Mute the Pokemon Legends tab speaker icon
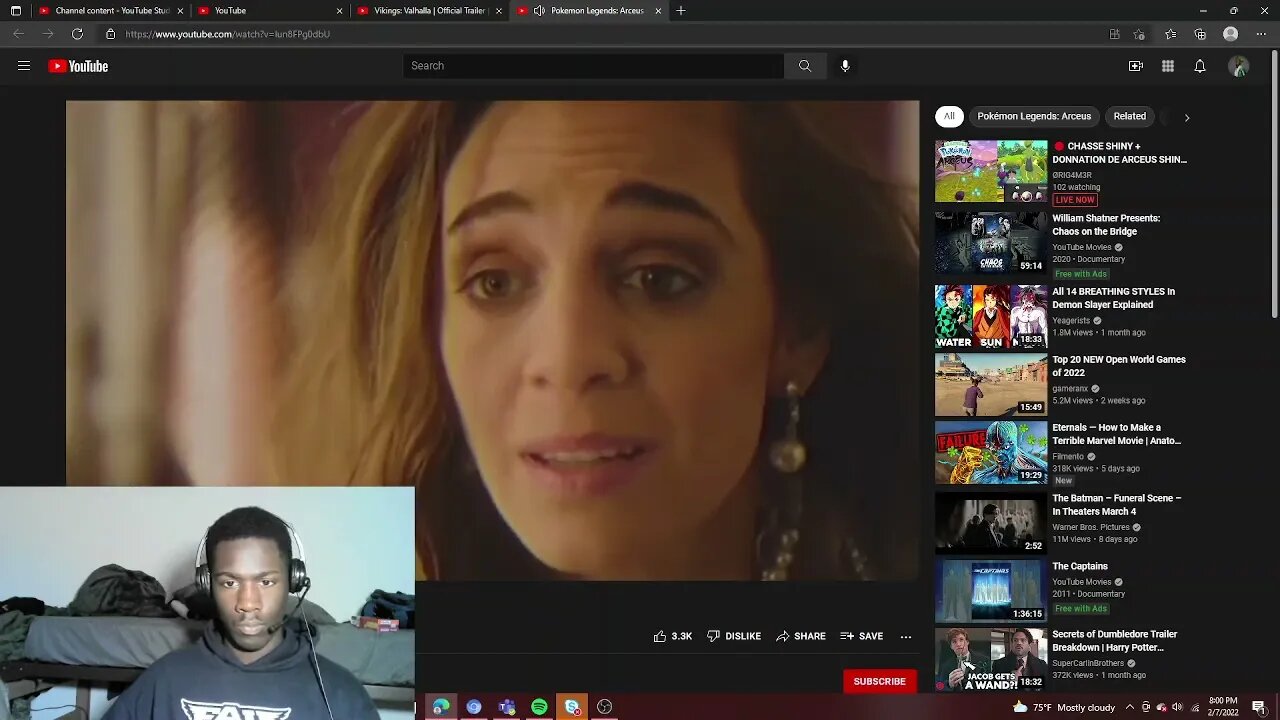Viewport: 1280px width, 720px height. (539, 10)
